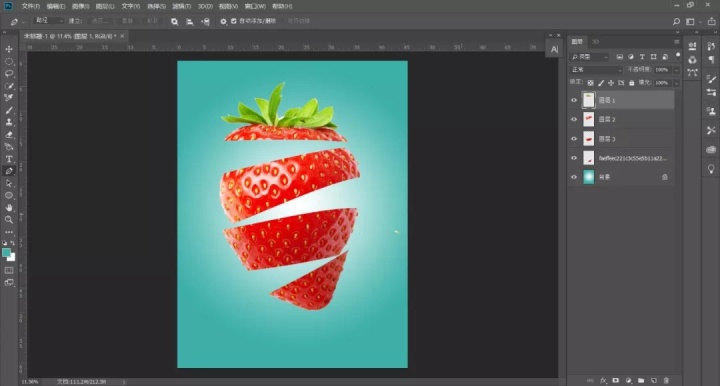This screenshot has width=720, height=386.
Task: Select the 图层 2 layer thumbnail
Action: [x=588, y=119]
